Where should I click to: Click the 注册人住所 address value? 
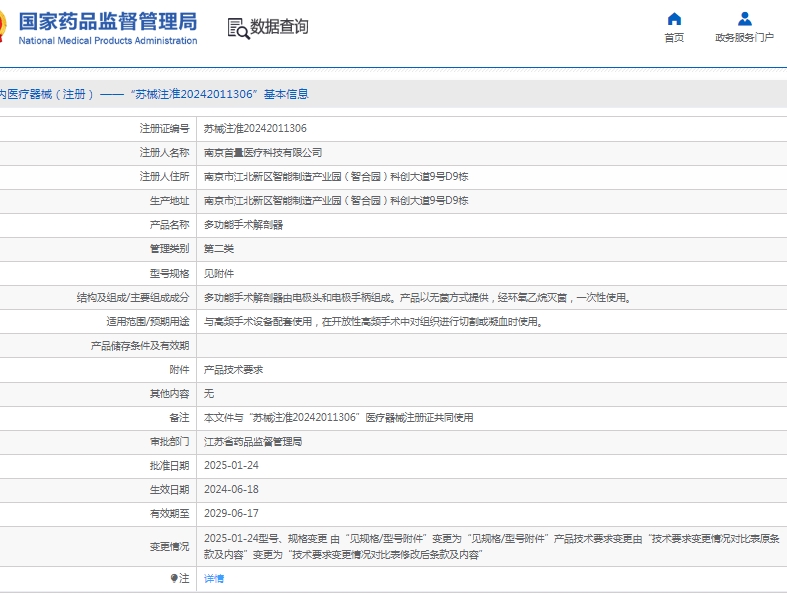(x=336, y=177)
